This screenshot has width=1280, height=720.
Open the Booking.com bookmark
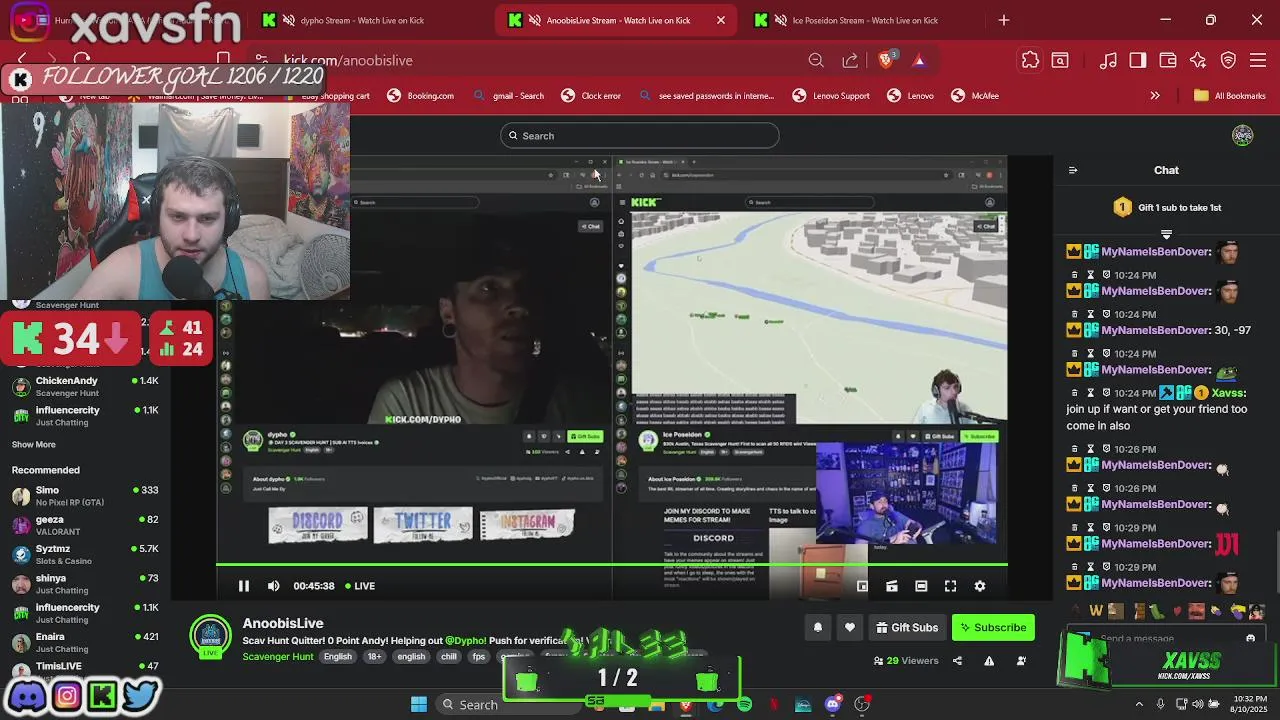pos(420,96)
